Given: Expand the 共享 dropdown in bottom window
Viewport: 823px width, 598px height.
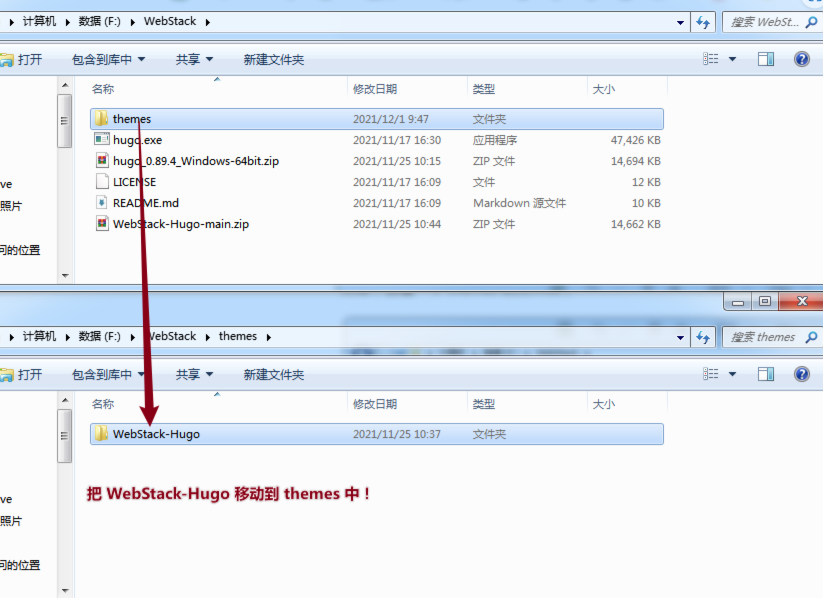Looking at the screenshot, I should pyautogui.click(x=194, y=374).
